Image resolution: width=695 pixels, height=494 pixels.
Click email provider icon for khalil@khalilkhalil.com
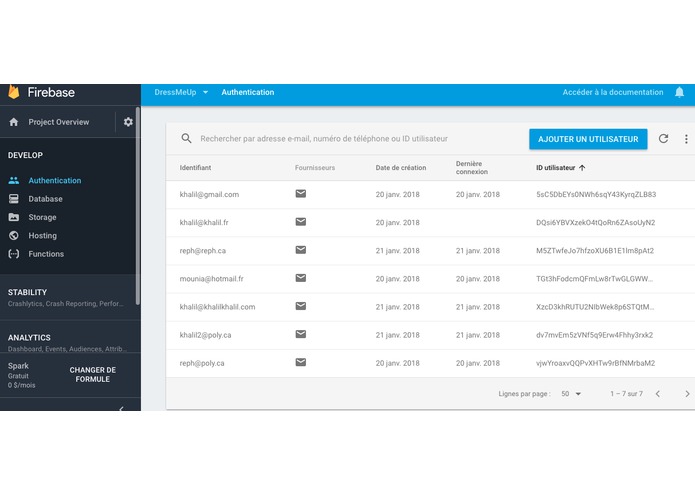tap(301, 306)
